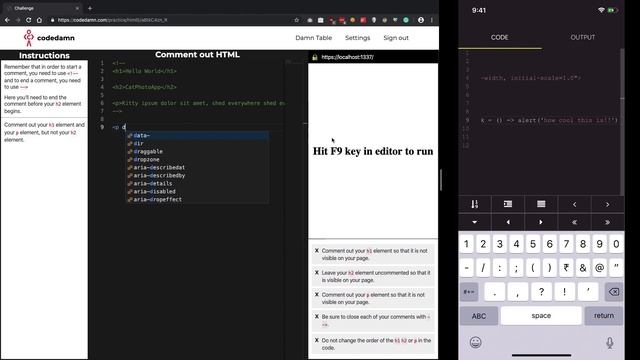Click the localhost:1337 preview URL
640x360 pixels.
347,57
